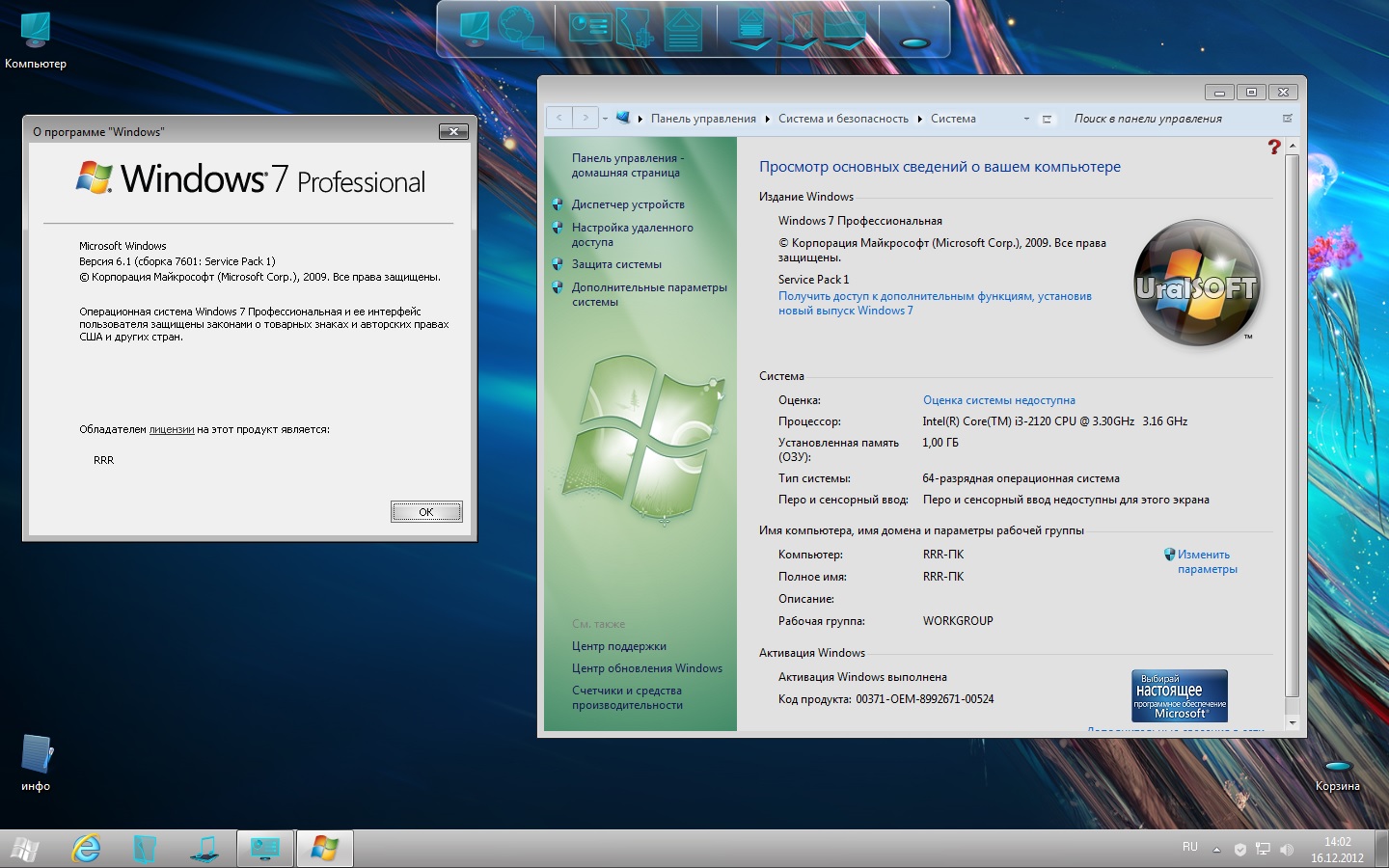Click Изменить параметры link

(1208, 561)
